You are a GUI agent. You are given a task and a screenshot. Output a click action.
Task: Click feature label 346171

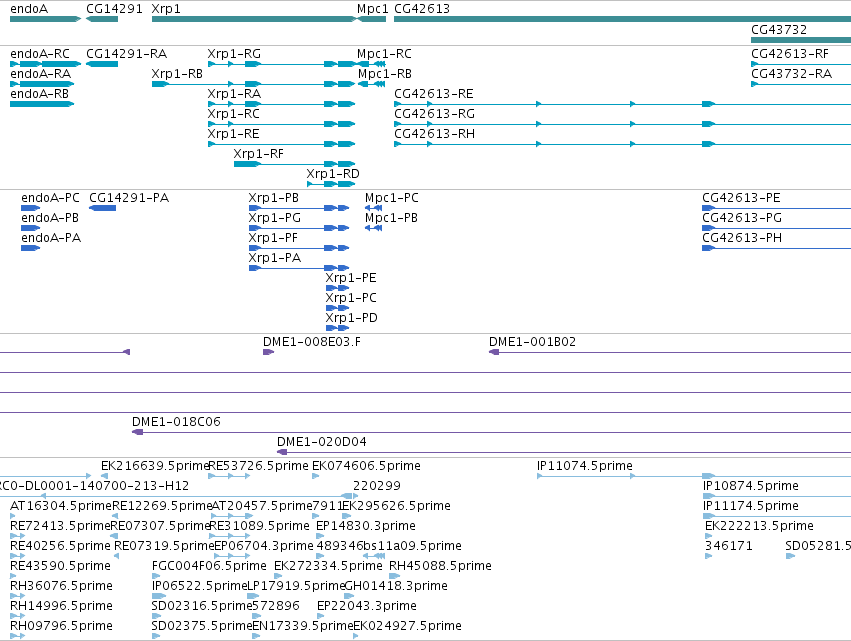pos(728,545)
